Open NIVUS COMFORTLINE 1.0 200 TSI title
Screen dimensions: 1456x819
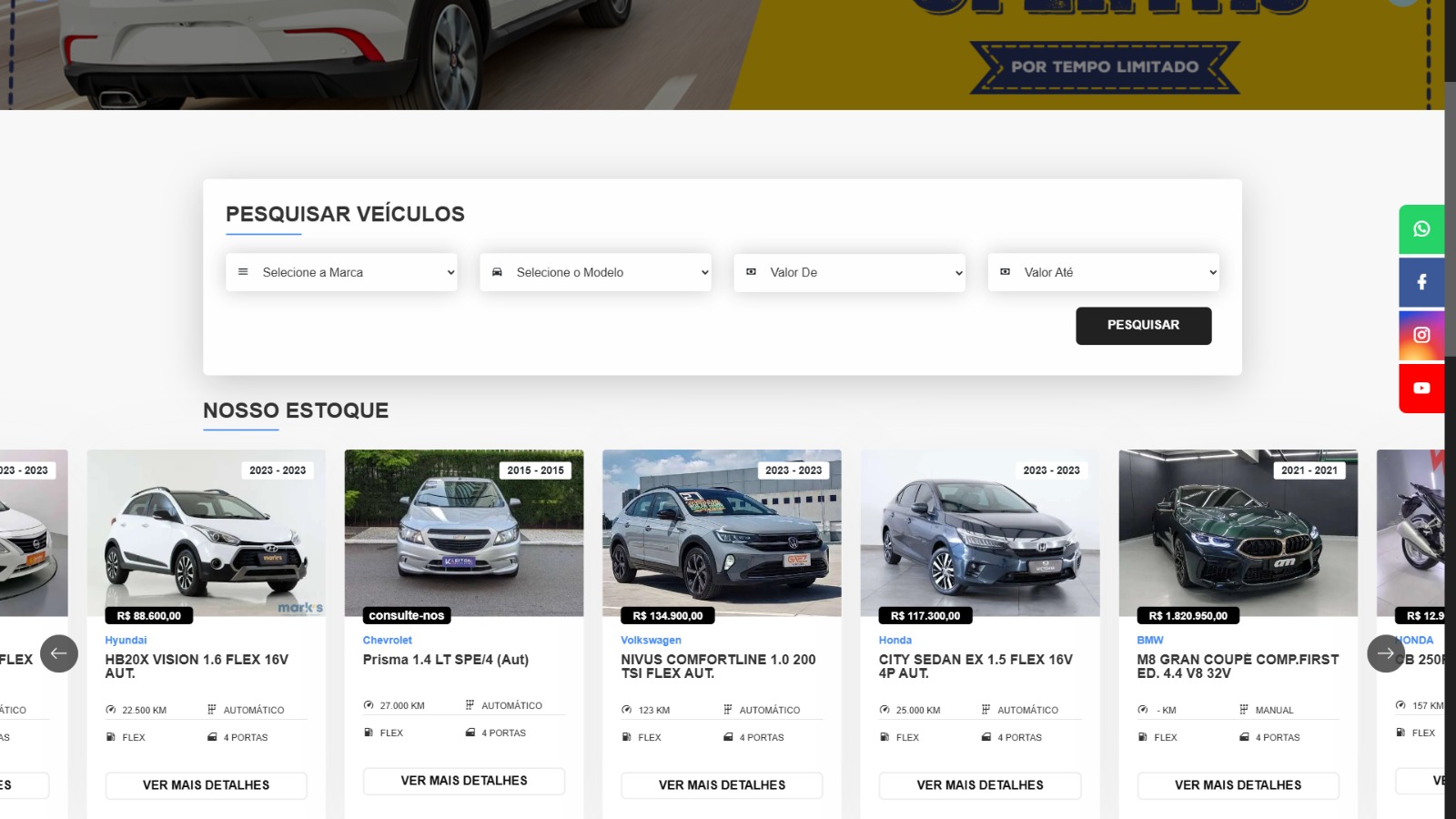(x=718, y=666)
